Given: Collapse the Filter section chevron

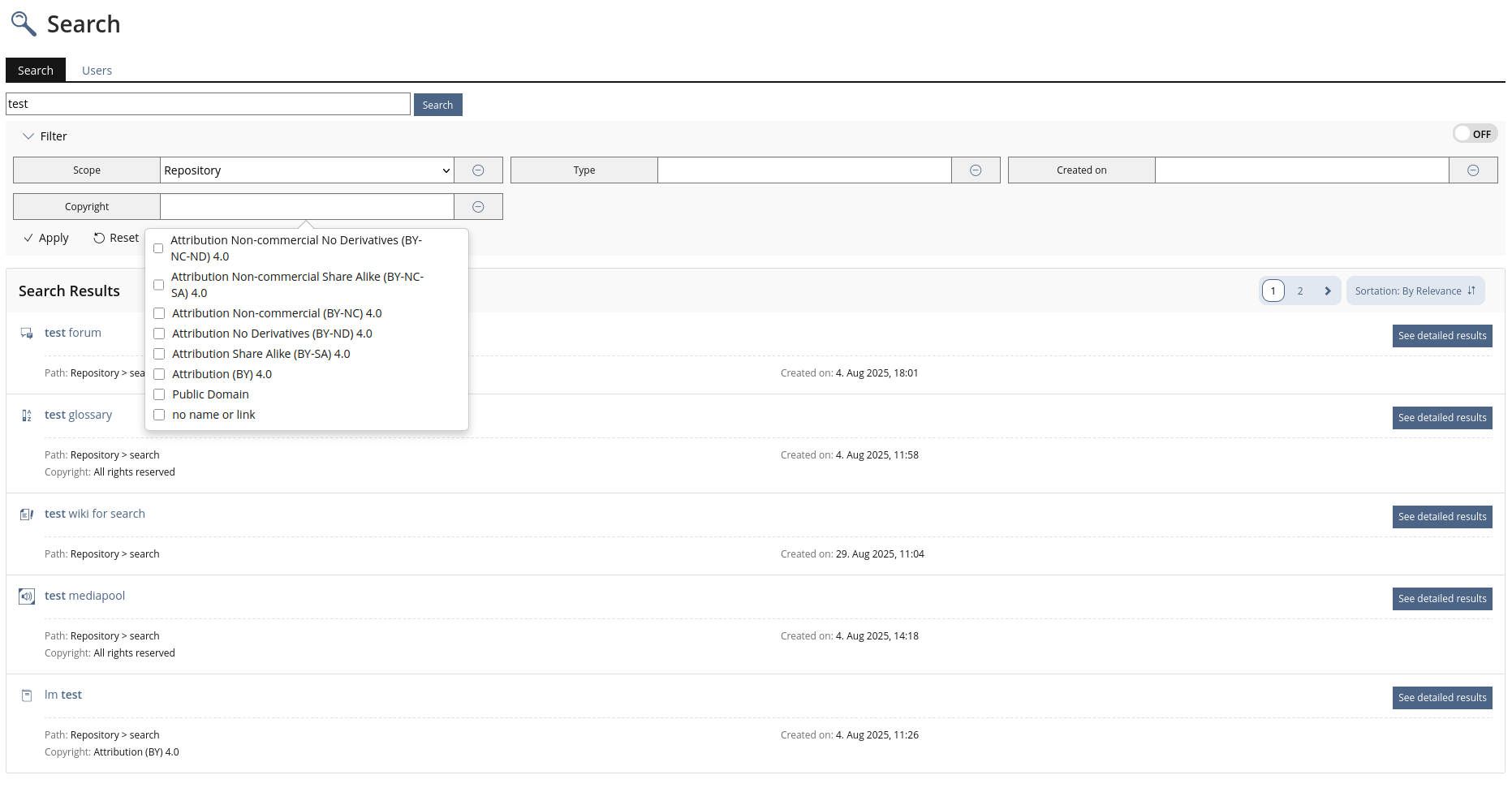Looking at the screenshot, I should click(28, 136).
